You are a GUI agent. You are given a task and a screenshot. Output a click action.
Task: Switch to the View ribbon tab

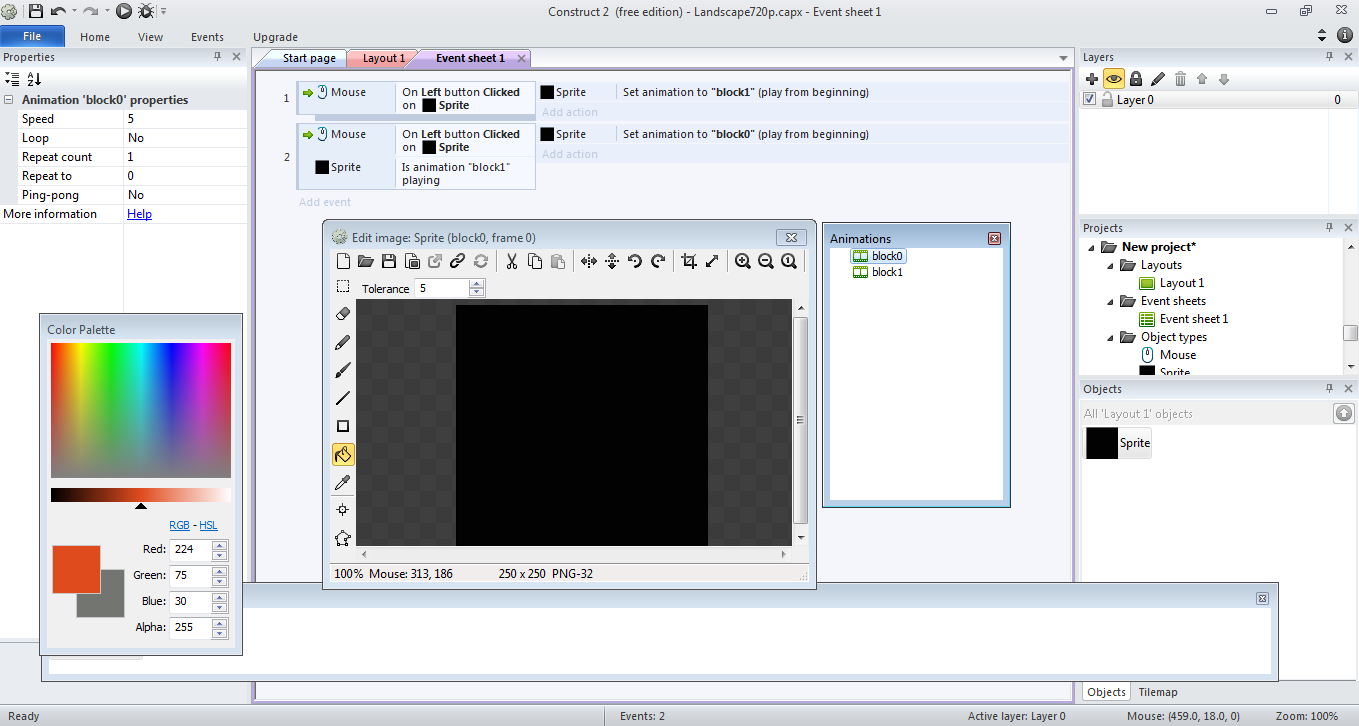point(151,37)
